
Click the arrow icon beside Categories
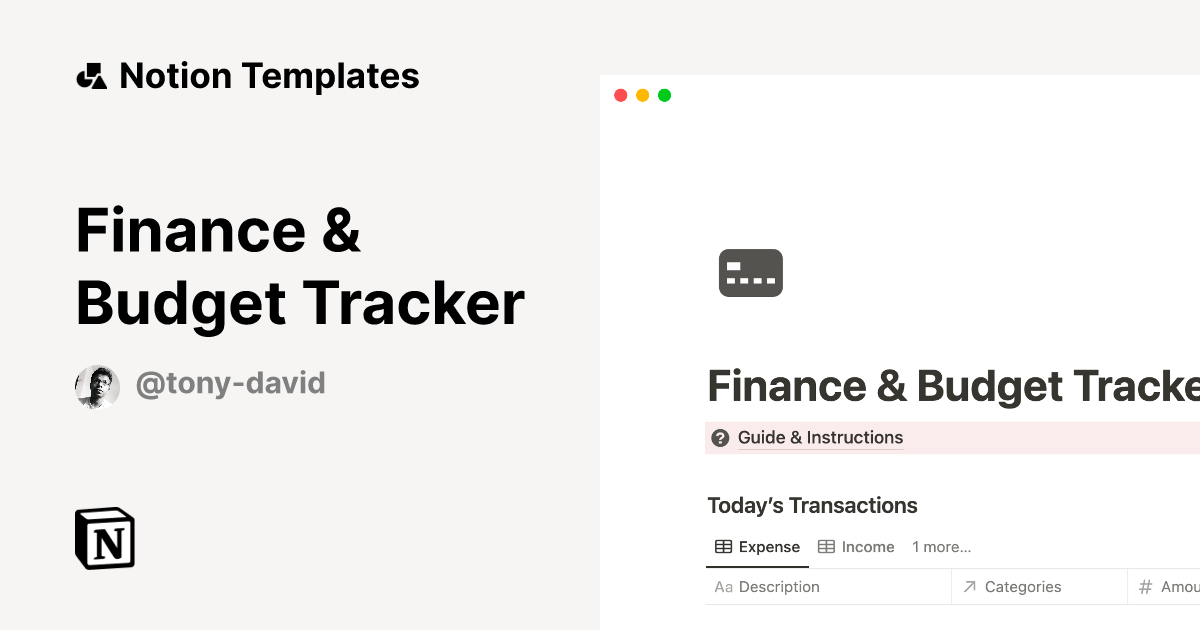(968, 587)
